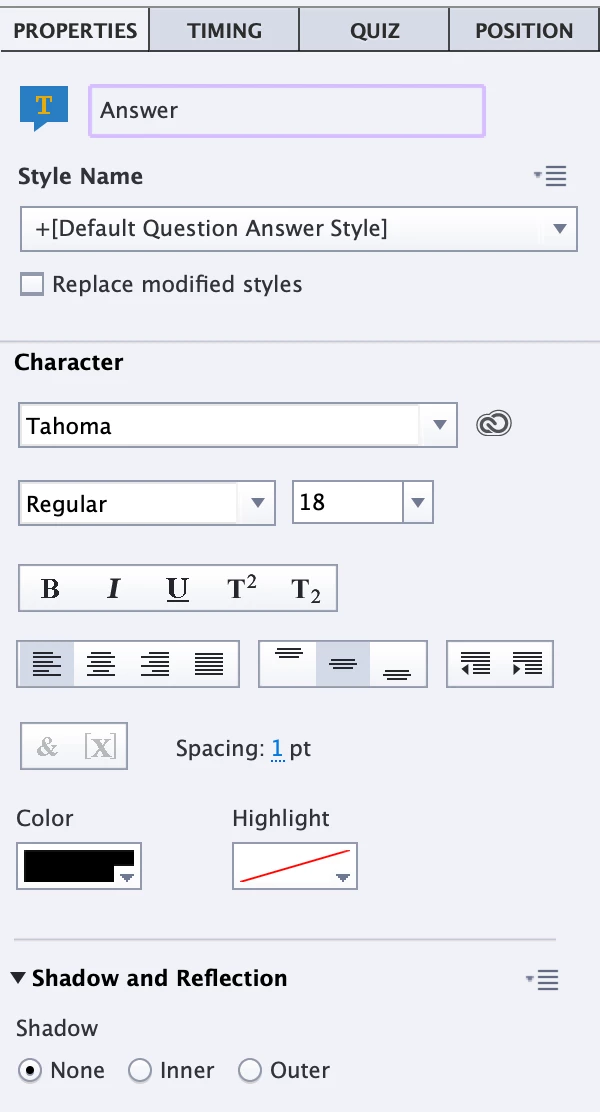
Task: Open the text Color swatch
Action: point(79,867)
